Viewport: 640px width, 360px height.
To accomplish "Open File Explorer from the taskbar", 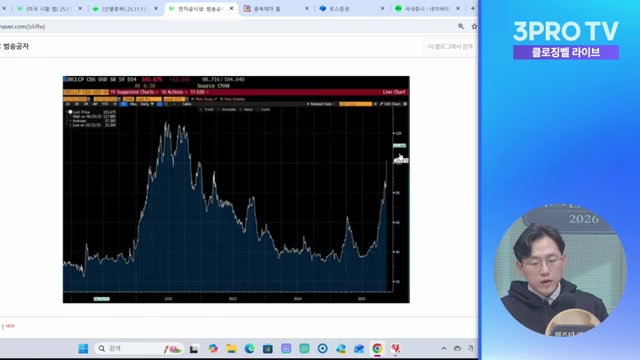I will point(231,349).
